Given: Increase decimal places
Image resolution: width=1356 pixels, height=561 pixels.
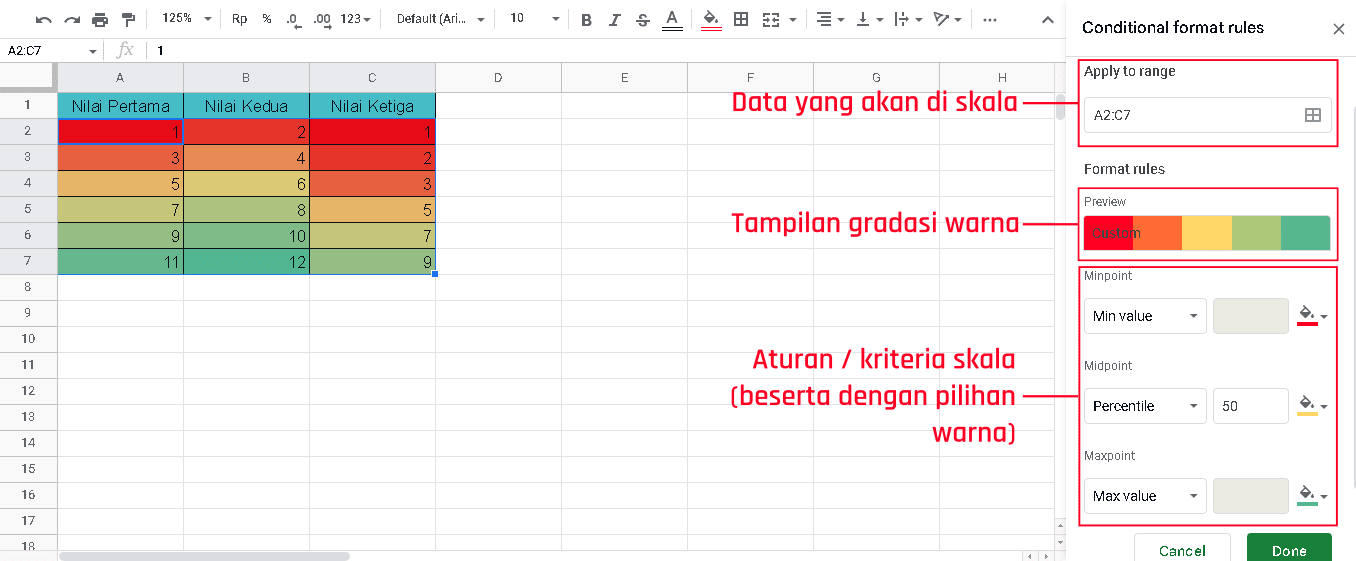Looking at the screenshot, I should [x=322, y=19].
